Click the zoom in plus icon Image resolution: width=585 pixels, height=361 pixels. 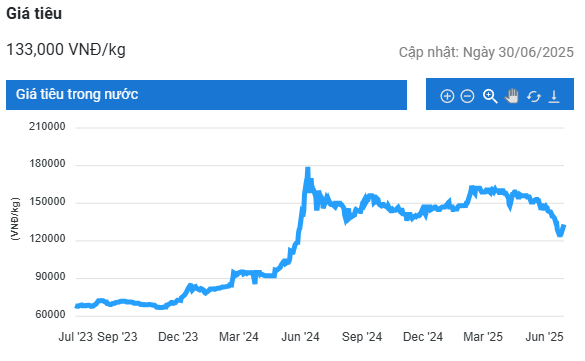point(447,96)
